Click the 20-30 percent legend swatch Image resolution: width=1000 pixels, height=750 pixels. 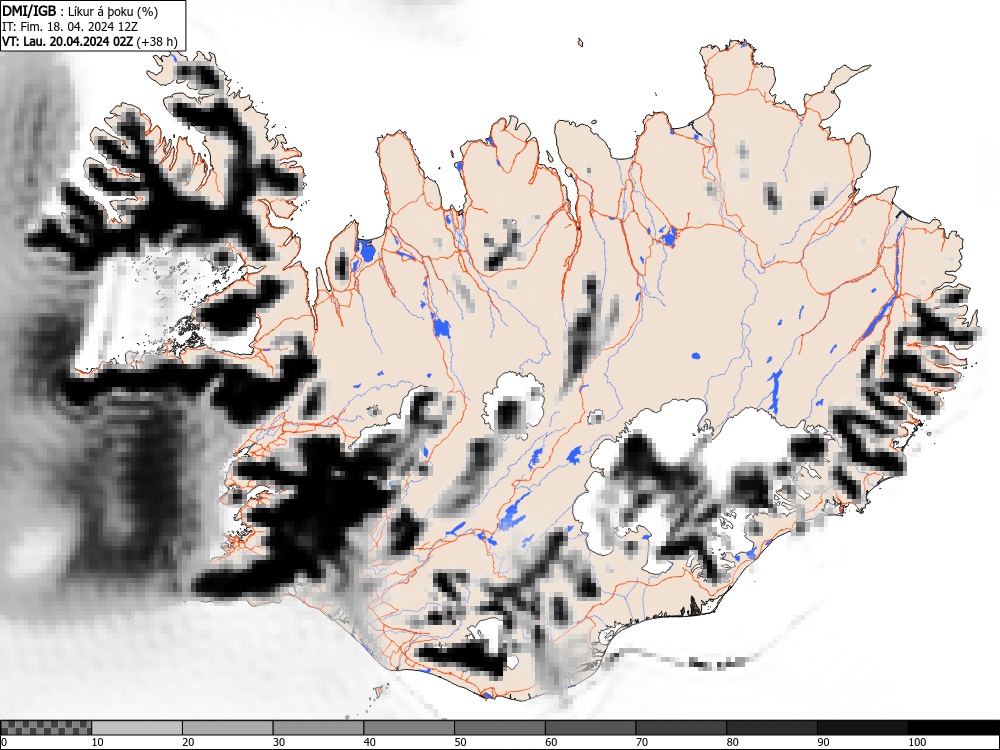tap(228, 728)
